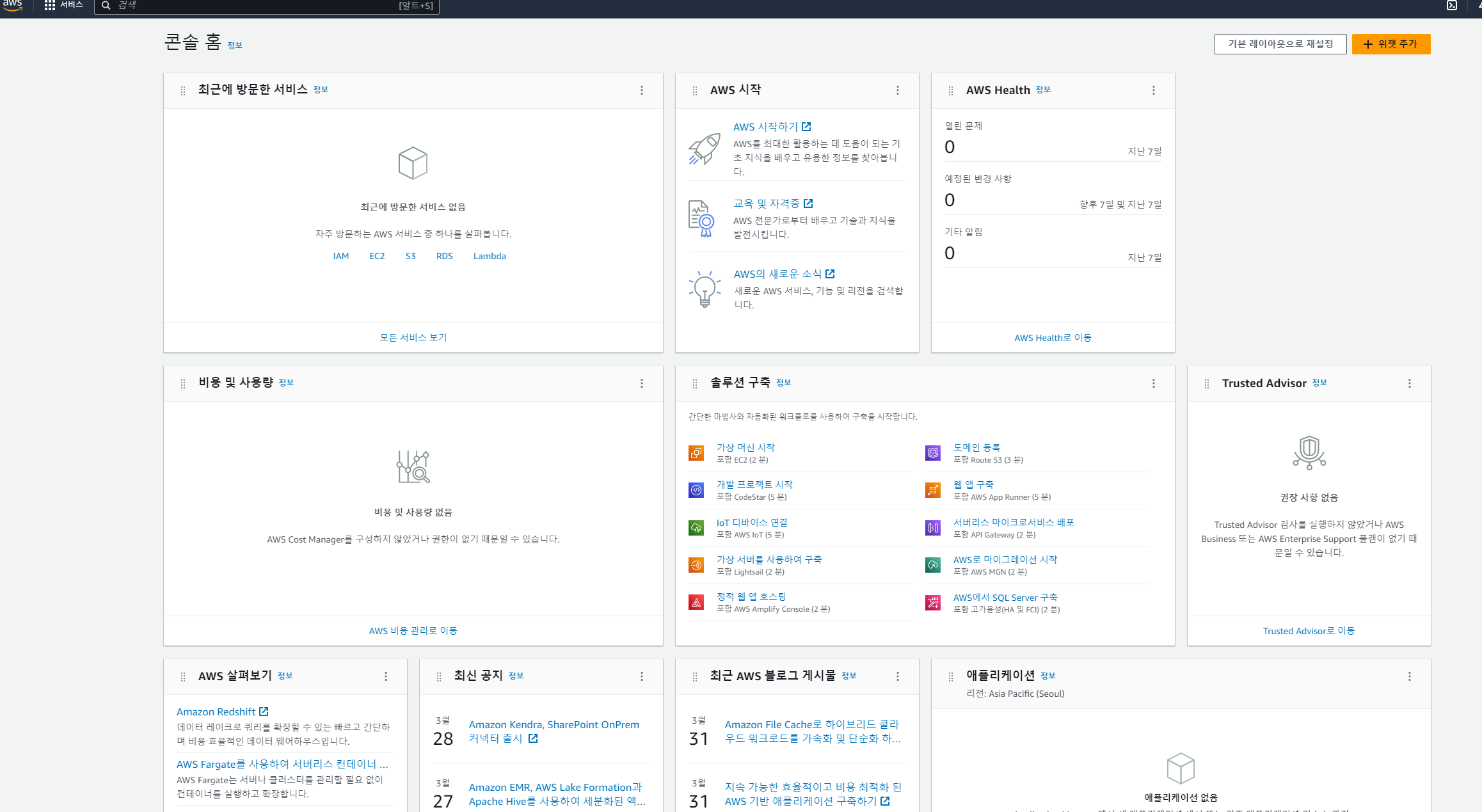Click App Runner icon beside 웹 앱 구축
Viewport: 1482px width, 812px height.
click(933, 490)
